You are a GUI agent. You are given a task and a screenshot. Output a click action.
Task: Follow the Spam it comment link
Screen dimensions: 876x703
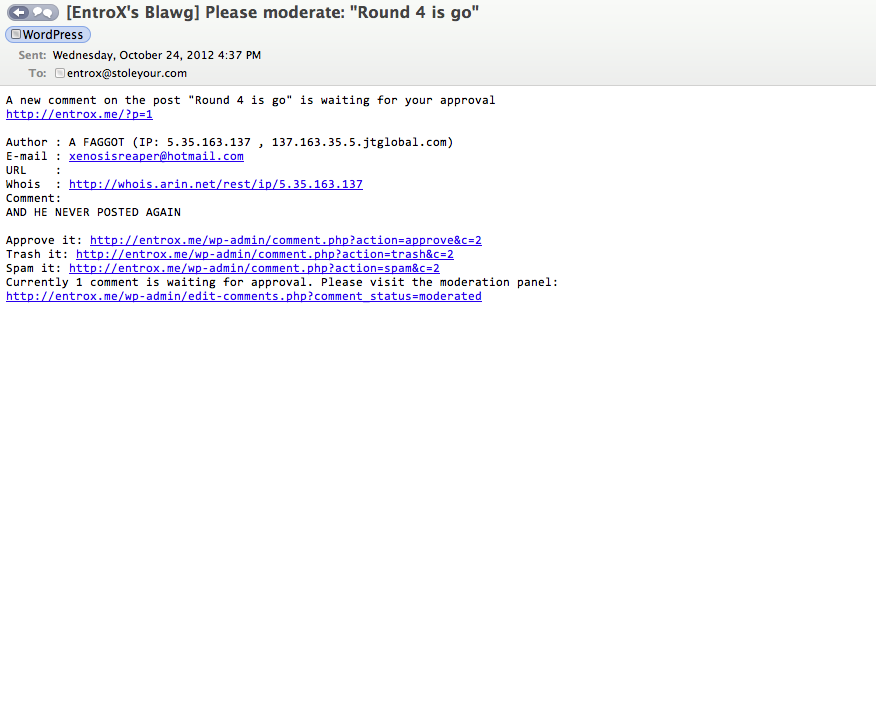point(254,268)
